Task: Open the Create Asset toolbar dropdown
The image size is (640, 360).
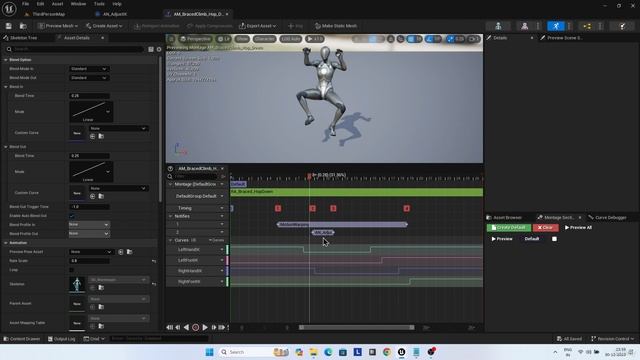Action: tap(104, 26)
